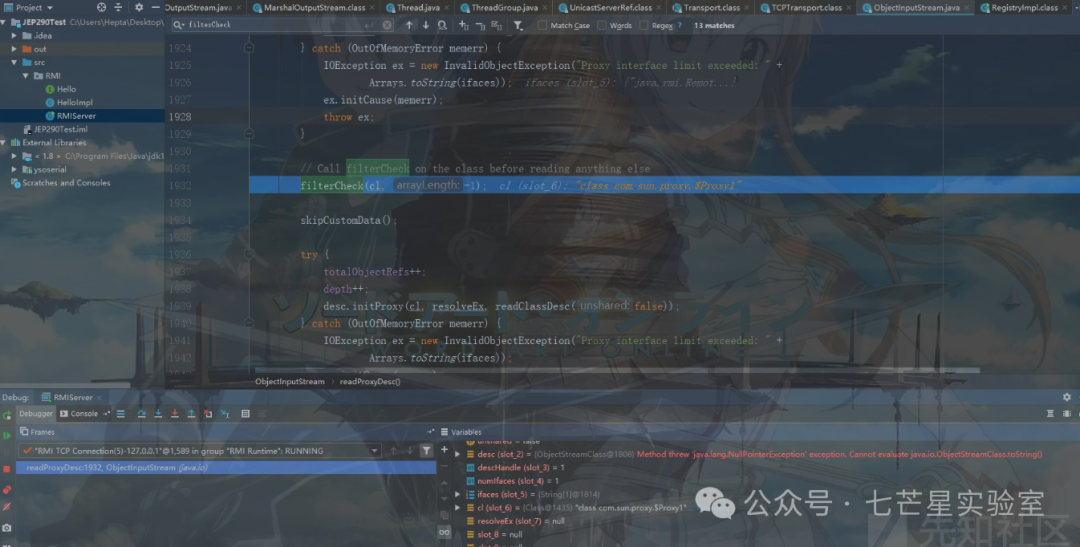Select Hello interface in project tree
Screen dimensions: 1080x547
[x=66, y=89]
